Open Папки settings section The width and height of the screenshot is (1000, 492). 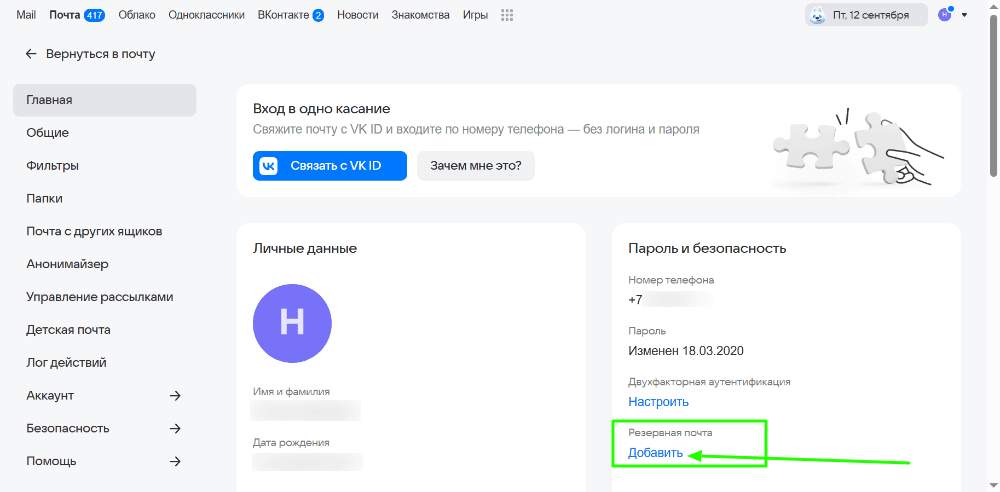click(105, 198)
